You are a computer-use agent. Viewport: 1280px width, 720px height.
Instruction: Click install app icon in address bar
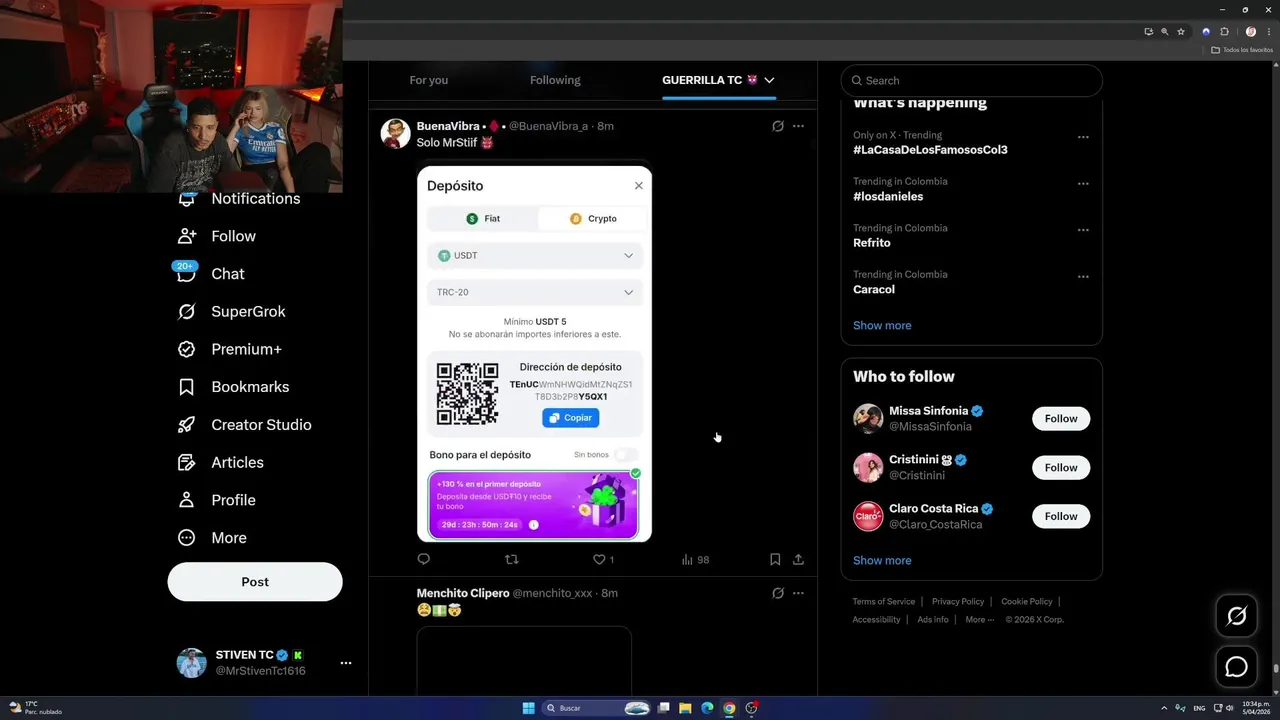(x=1149, y=32)
